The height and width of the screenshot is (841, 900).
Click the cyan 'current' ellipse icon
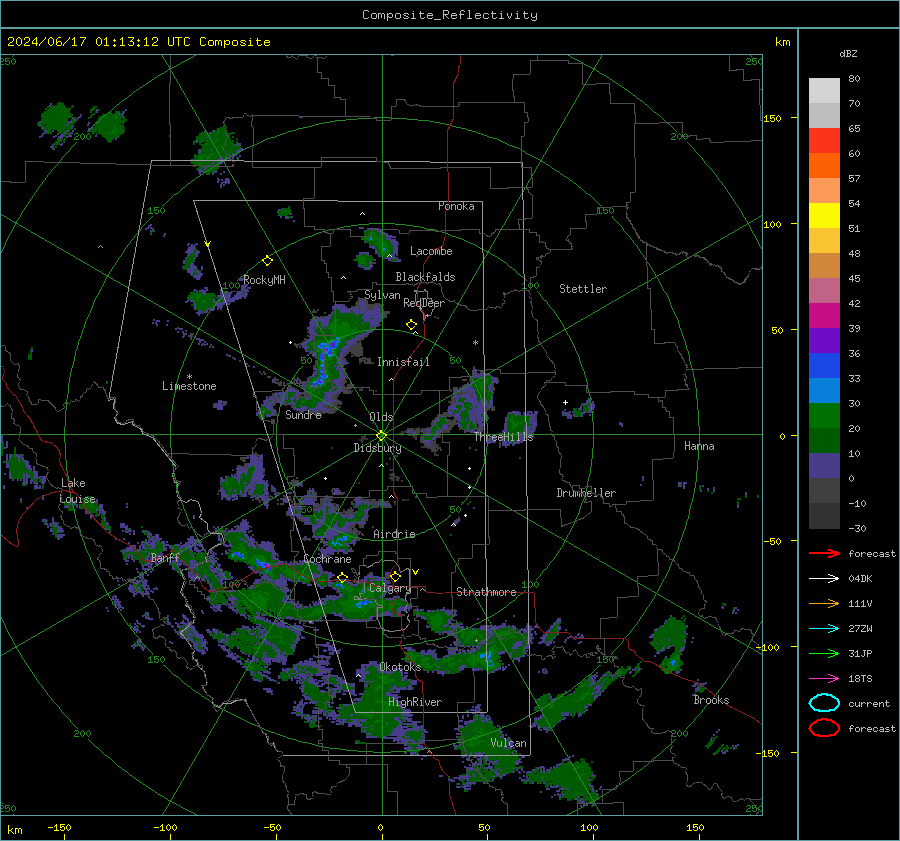pos(824,703)
